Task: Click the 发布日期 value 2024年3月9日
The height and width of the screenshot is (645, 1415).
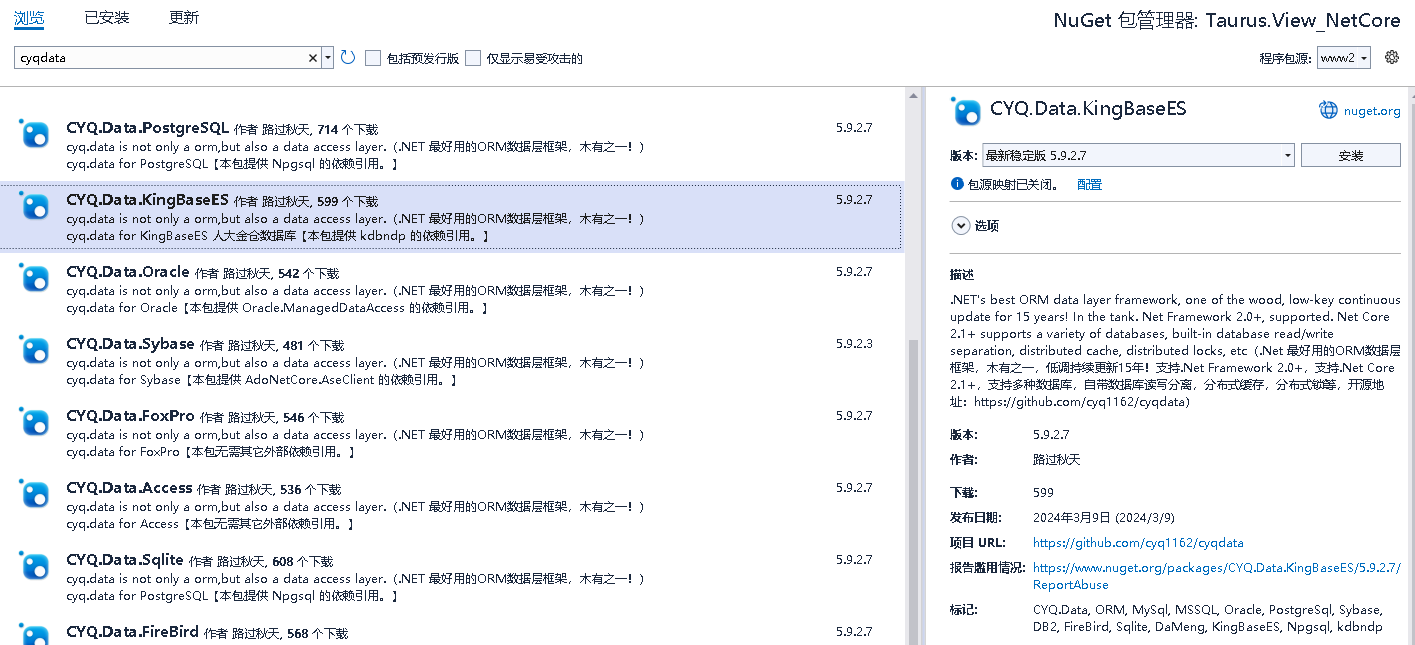Action: click(1104, 518)
